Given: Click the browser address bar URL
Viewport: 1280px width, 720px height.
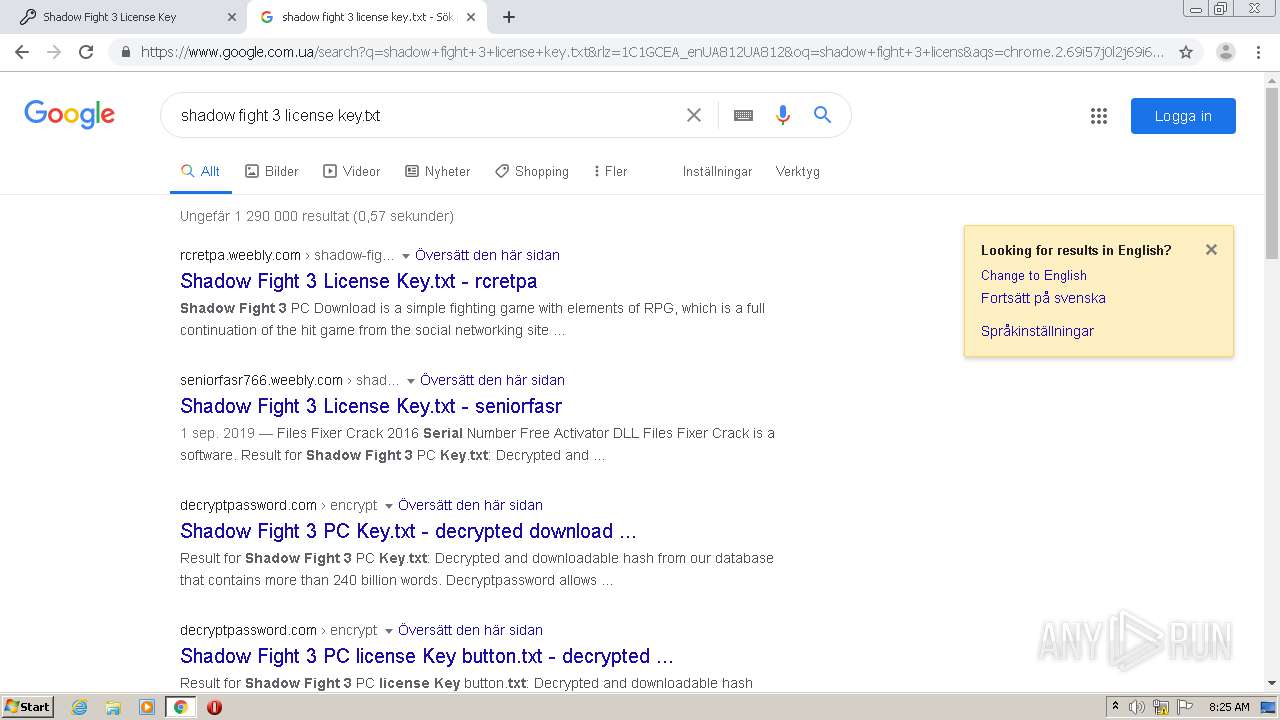Looking at the screenshot, I should pyautogui.click(x=652, y=52).
